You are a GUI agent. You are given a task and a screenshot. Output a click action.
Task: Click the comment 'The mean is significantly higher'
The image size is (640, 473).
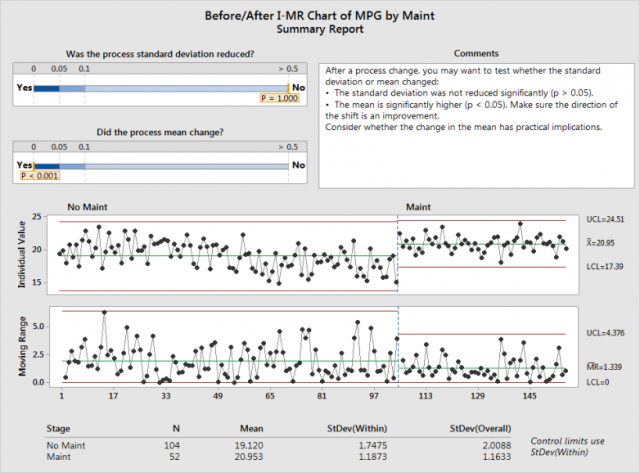pos(471,110)
